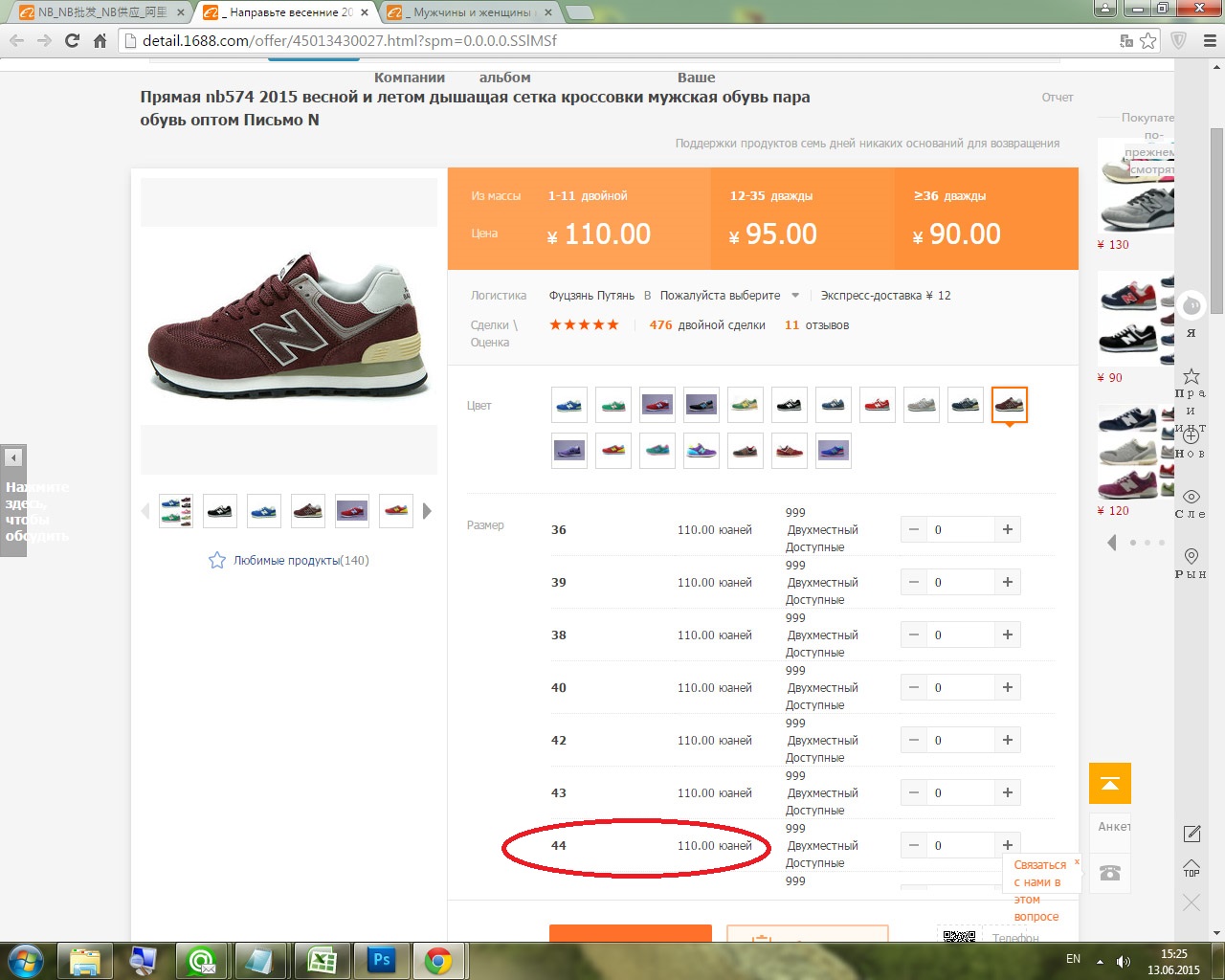
Task: Open Excel from taskbar
Action: point(323,960)
